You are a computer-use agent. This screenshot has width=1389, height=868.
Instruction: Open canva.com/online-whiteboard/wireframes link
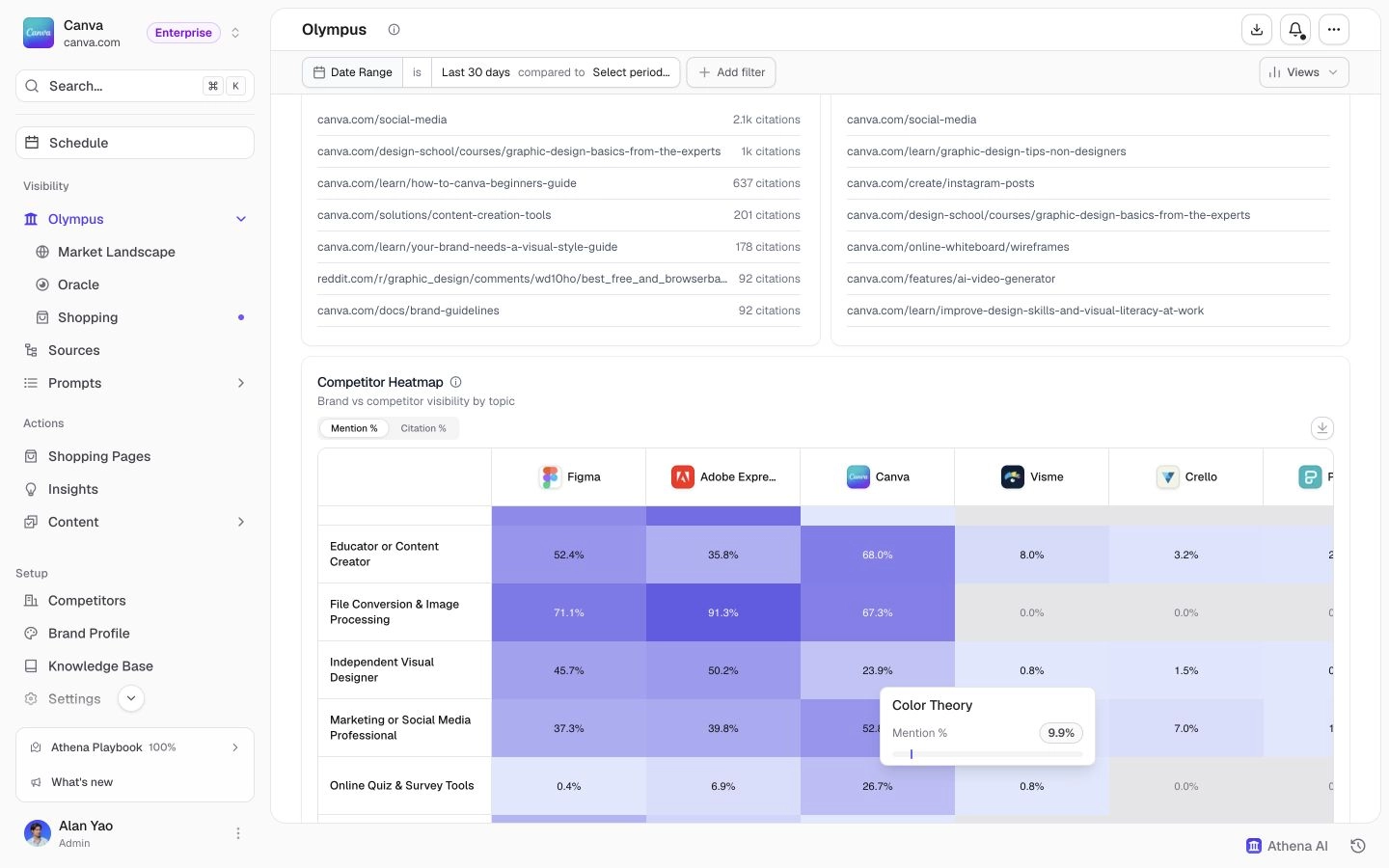[x=958, y=247]
